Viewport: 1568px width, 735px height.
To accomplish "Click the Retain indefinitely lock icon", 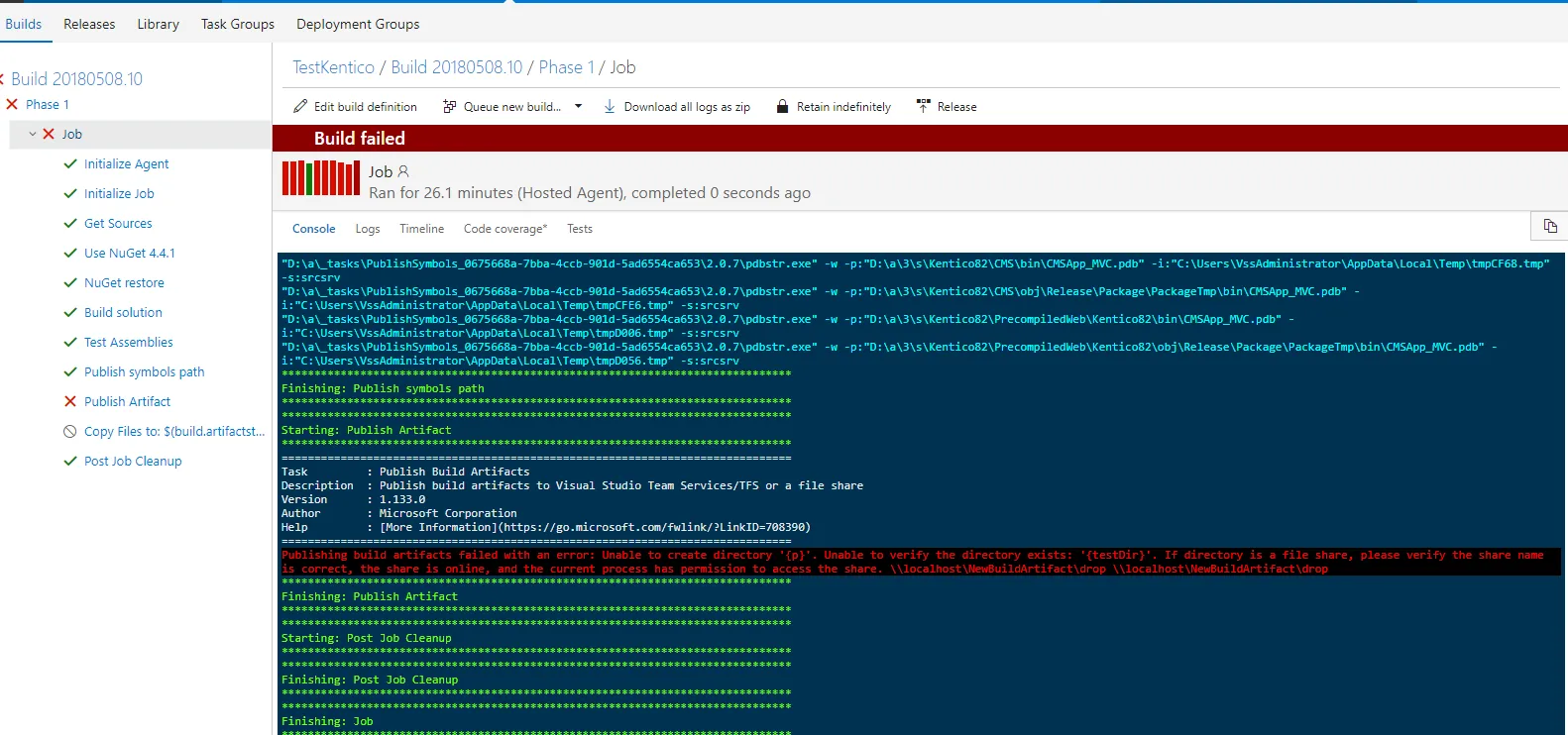I will [x=782, y=106].
